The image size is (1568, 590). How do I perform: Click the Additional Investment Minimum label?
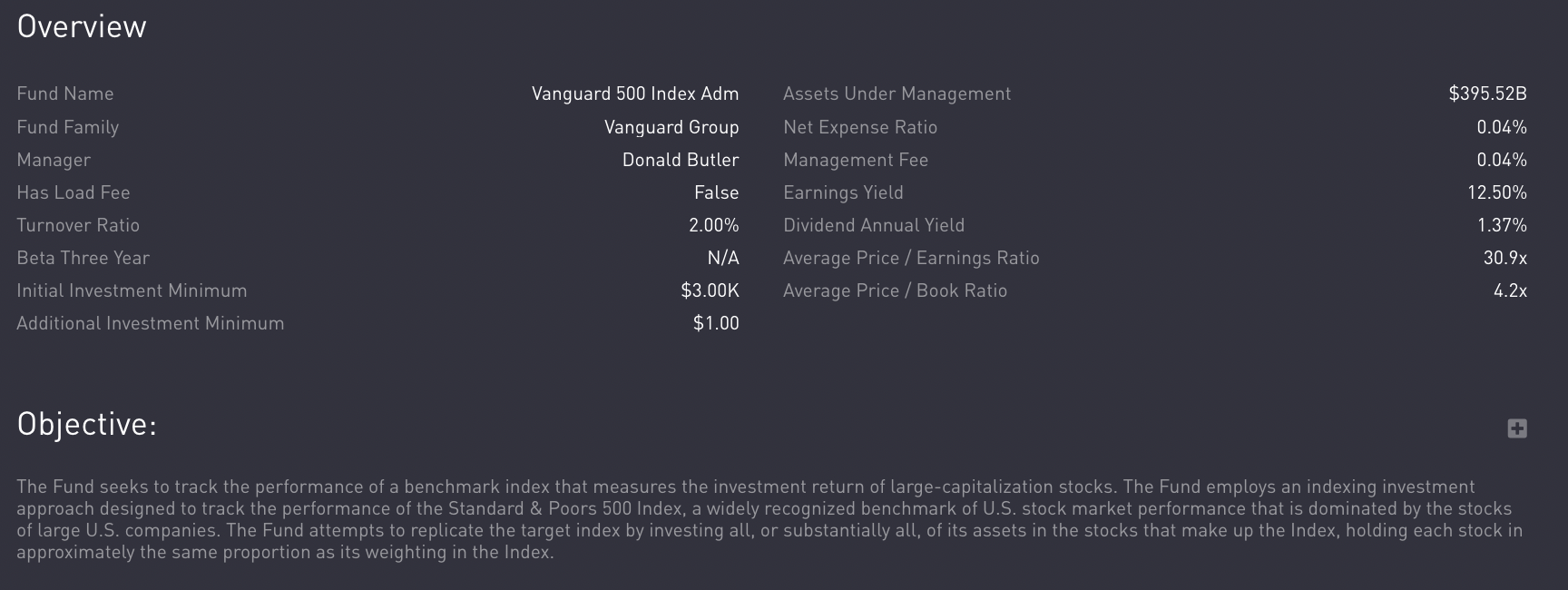pos(151,323)
